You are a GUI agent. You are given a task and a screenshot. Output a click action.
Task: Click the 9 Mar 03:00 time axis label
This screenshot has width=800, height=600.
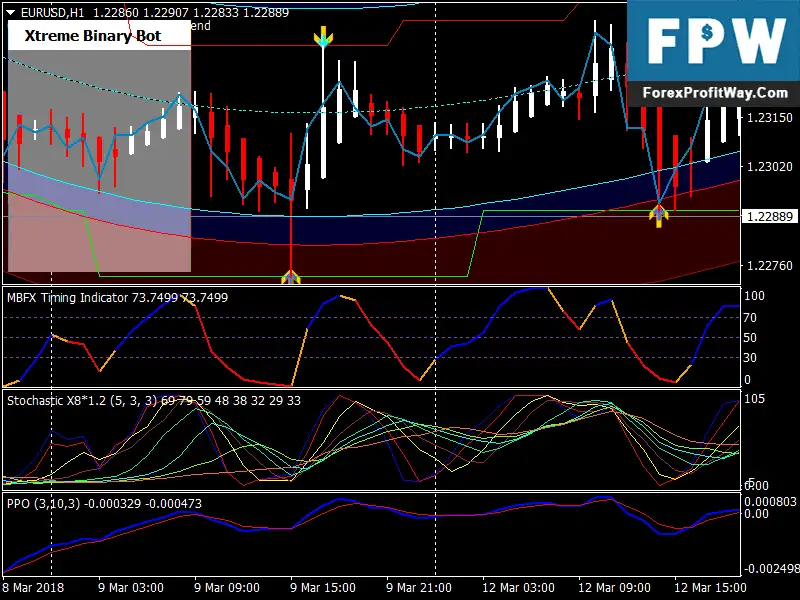pos(131,588)
